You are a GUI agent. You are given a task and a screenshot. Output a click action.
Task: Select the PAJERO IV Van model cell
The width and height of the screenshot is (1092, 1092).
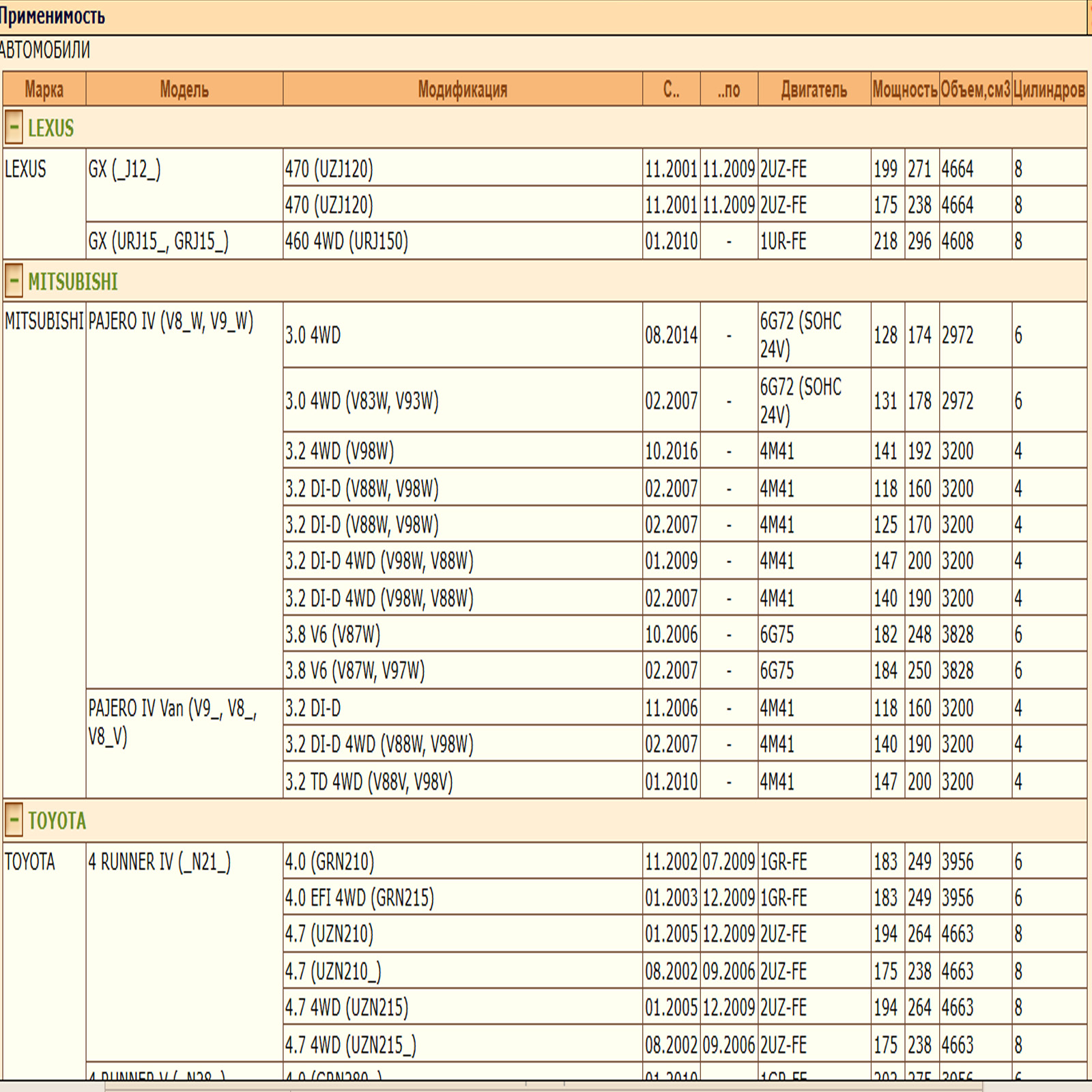[172, 722]
